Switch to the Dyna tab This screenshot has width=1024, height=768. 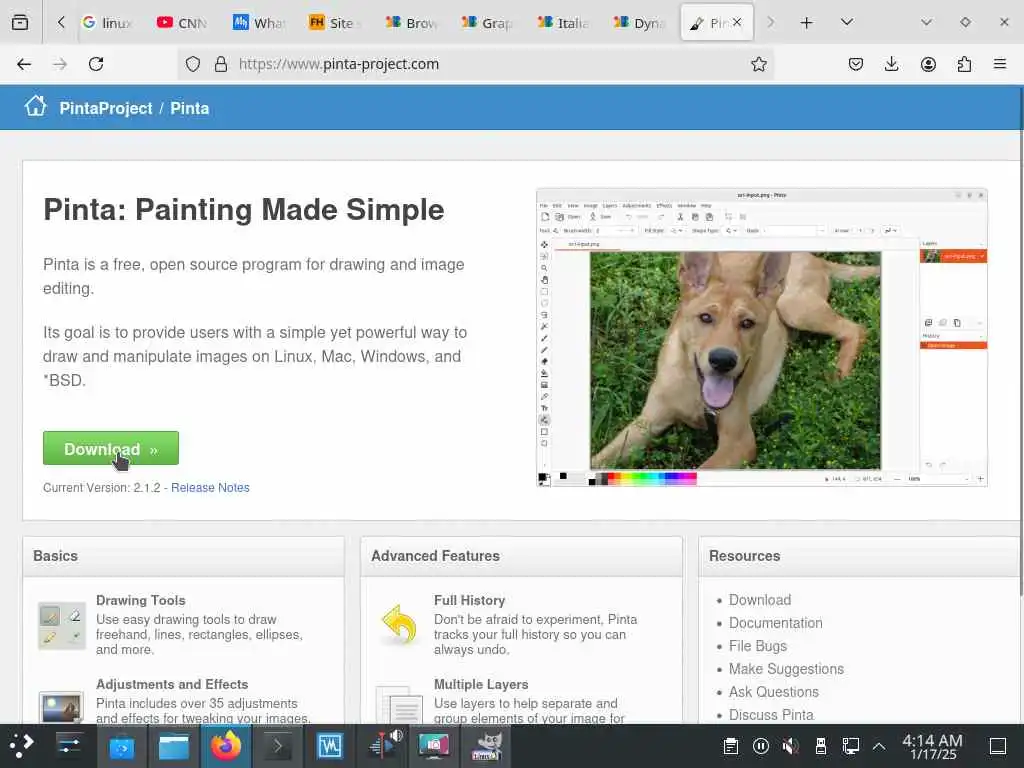point(640,23)
